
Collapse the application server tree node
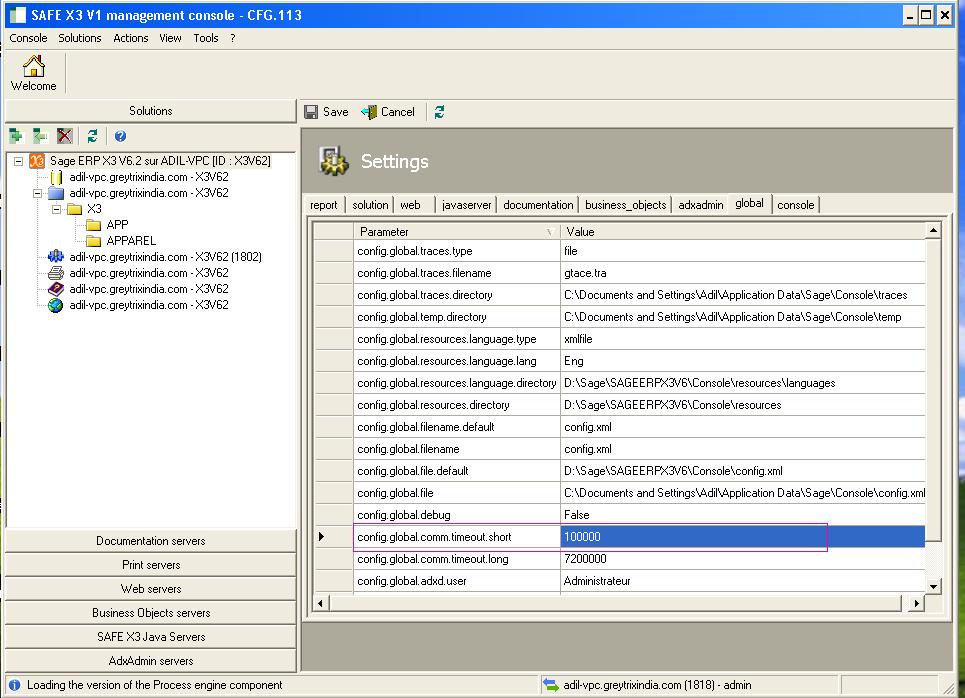pos(38,193)
